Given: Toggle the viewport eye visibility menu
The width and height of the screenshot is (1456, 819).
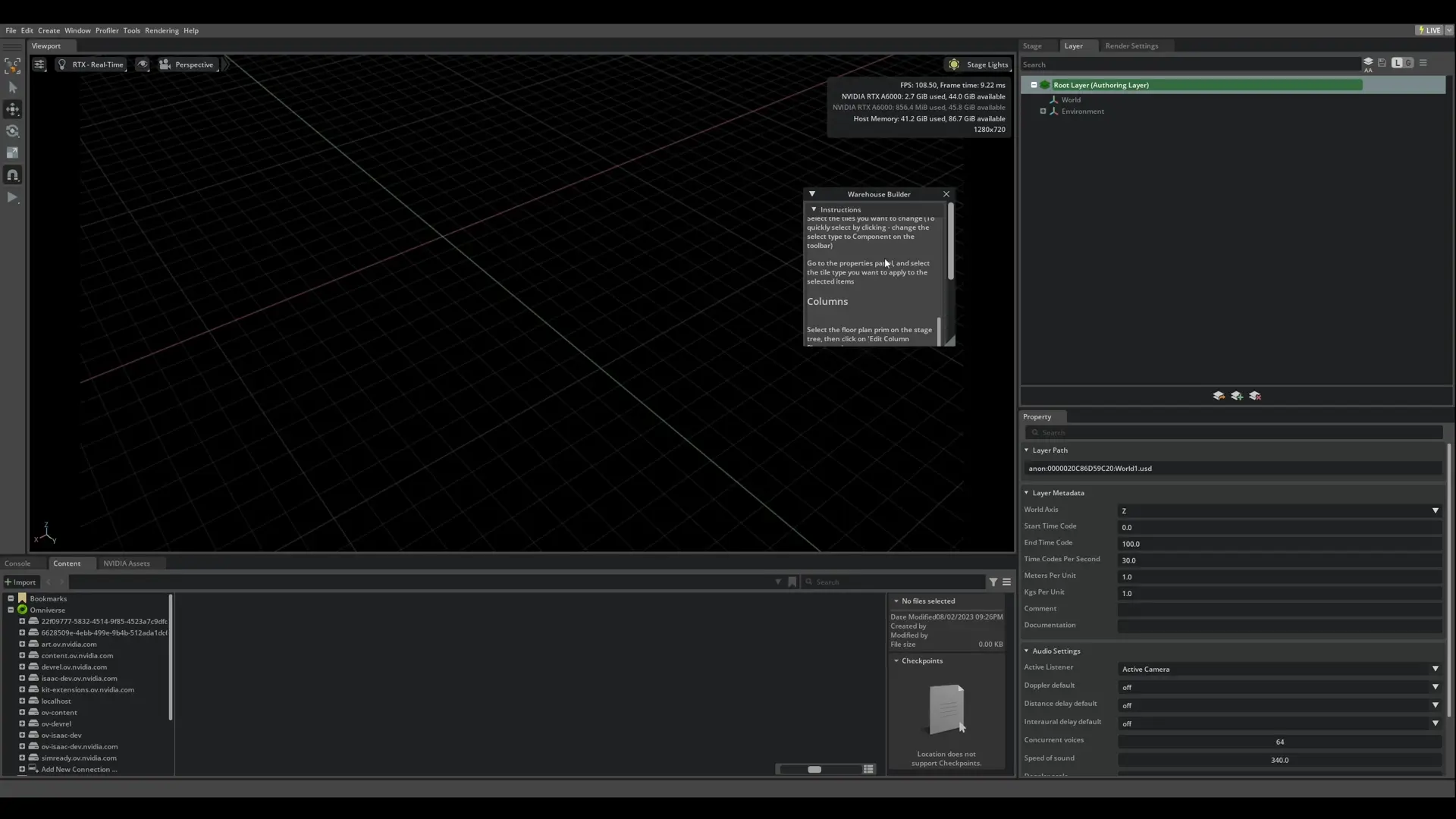Looking at the screenshot, I should pos(143,64).
